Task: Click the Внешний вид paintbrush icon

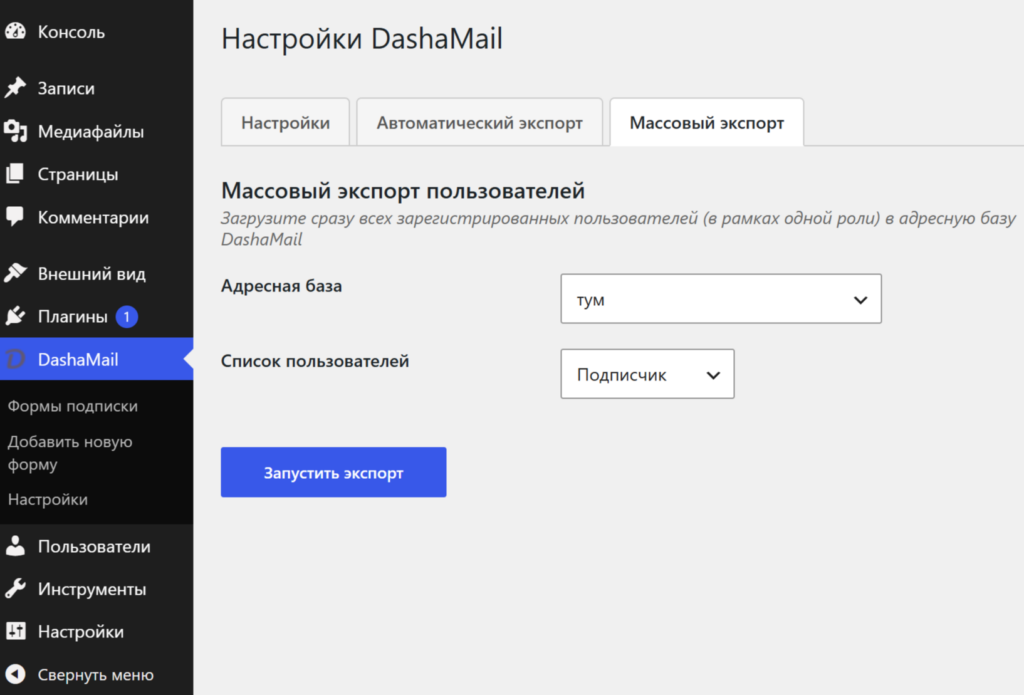Action: pyautogui.click(x=15, y=273)
